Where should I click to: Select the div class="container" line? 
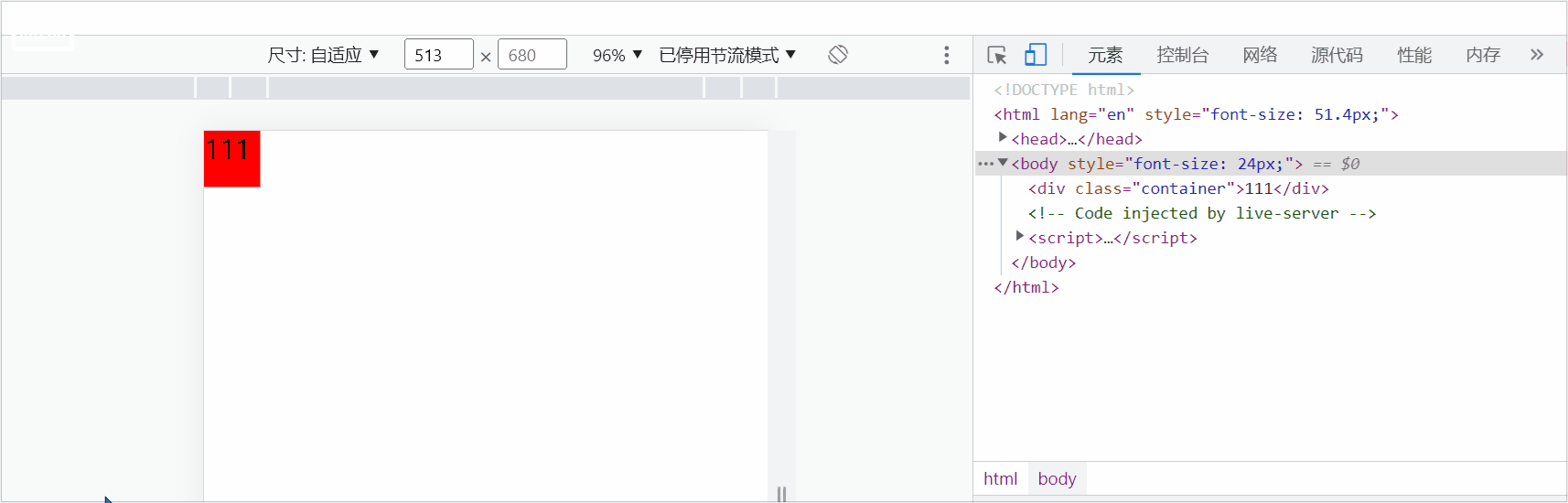[1178, 188]
